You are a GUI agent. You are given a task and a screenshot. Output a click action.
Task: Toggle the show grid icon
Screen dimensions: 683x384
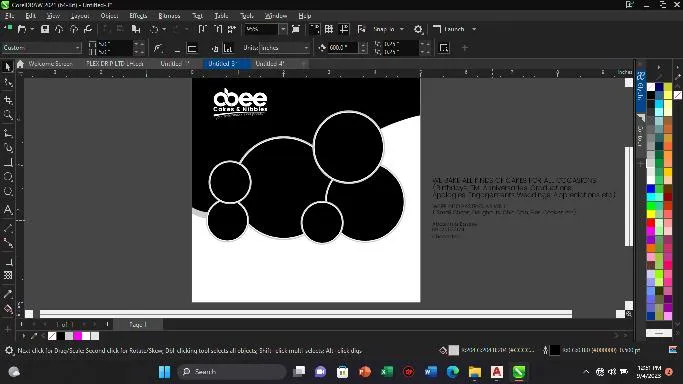pos(329,29)
